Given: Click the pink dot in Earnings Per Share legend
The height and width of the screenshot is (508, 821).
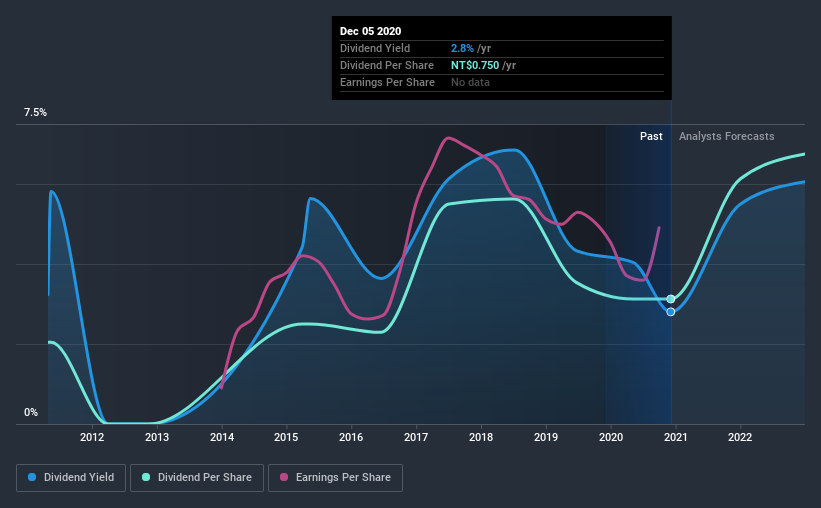Looking at the screenshot, I should pyautogui.click(x=284, y=477).
